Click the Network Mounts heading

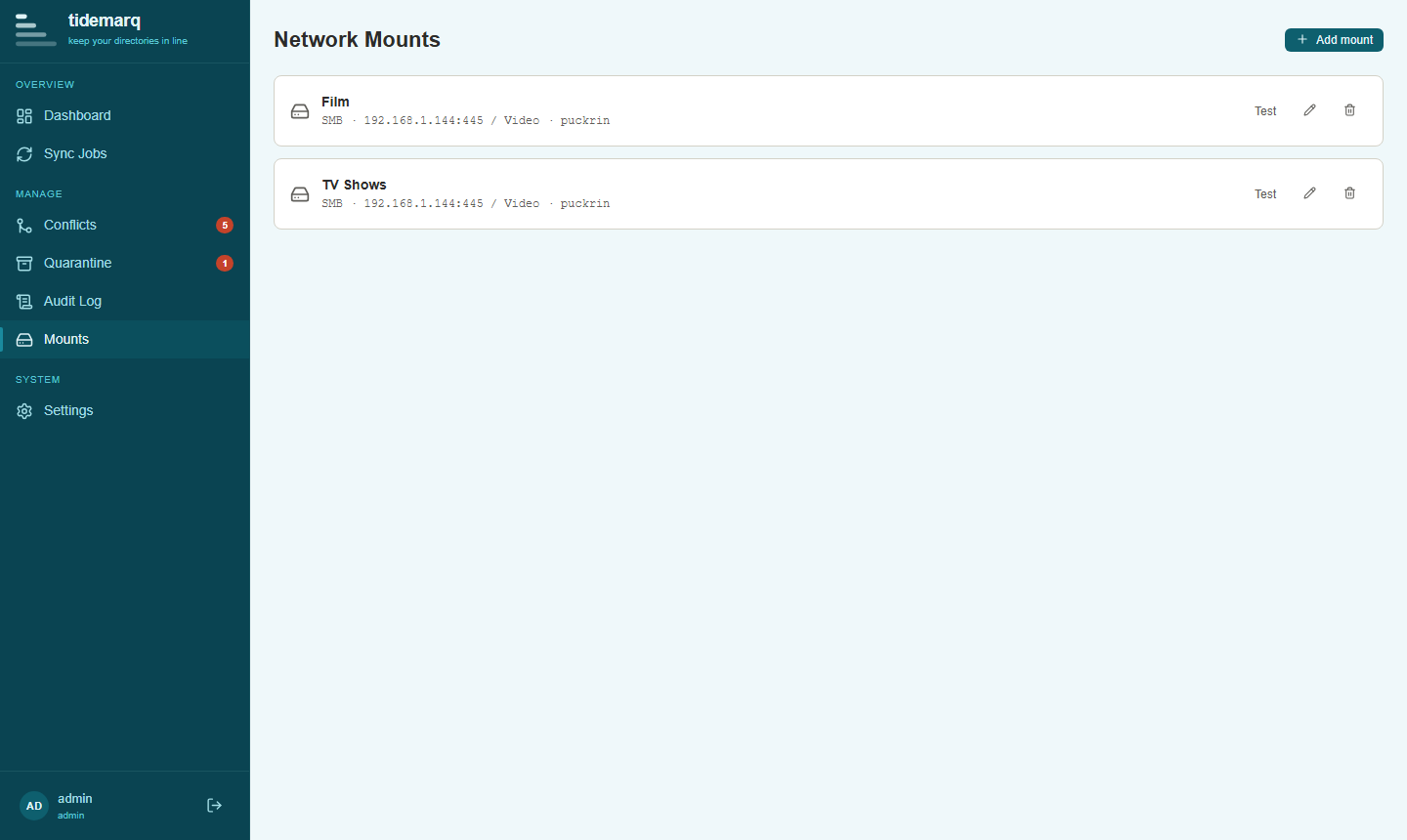pyautogui.click(x=357, y=40)
